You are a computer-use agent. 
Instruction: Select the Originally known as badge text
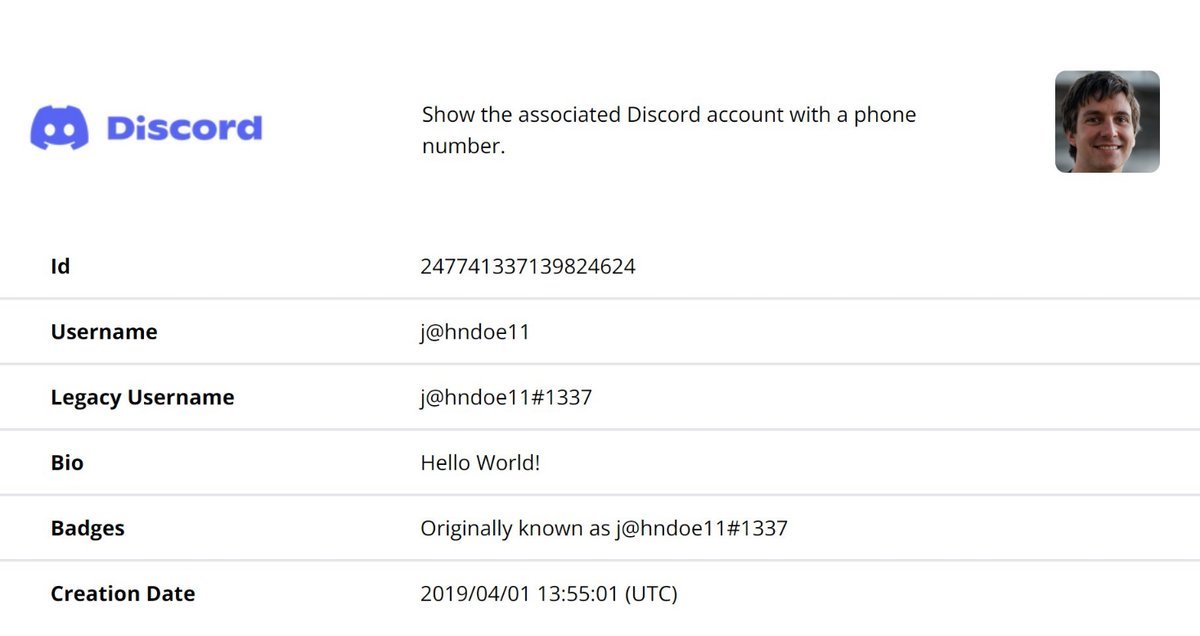click(x=604, y=528)
